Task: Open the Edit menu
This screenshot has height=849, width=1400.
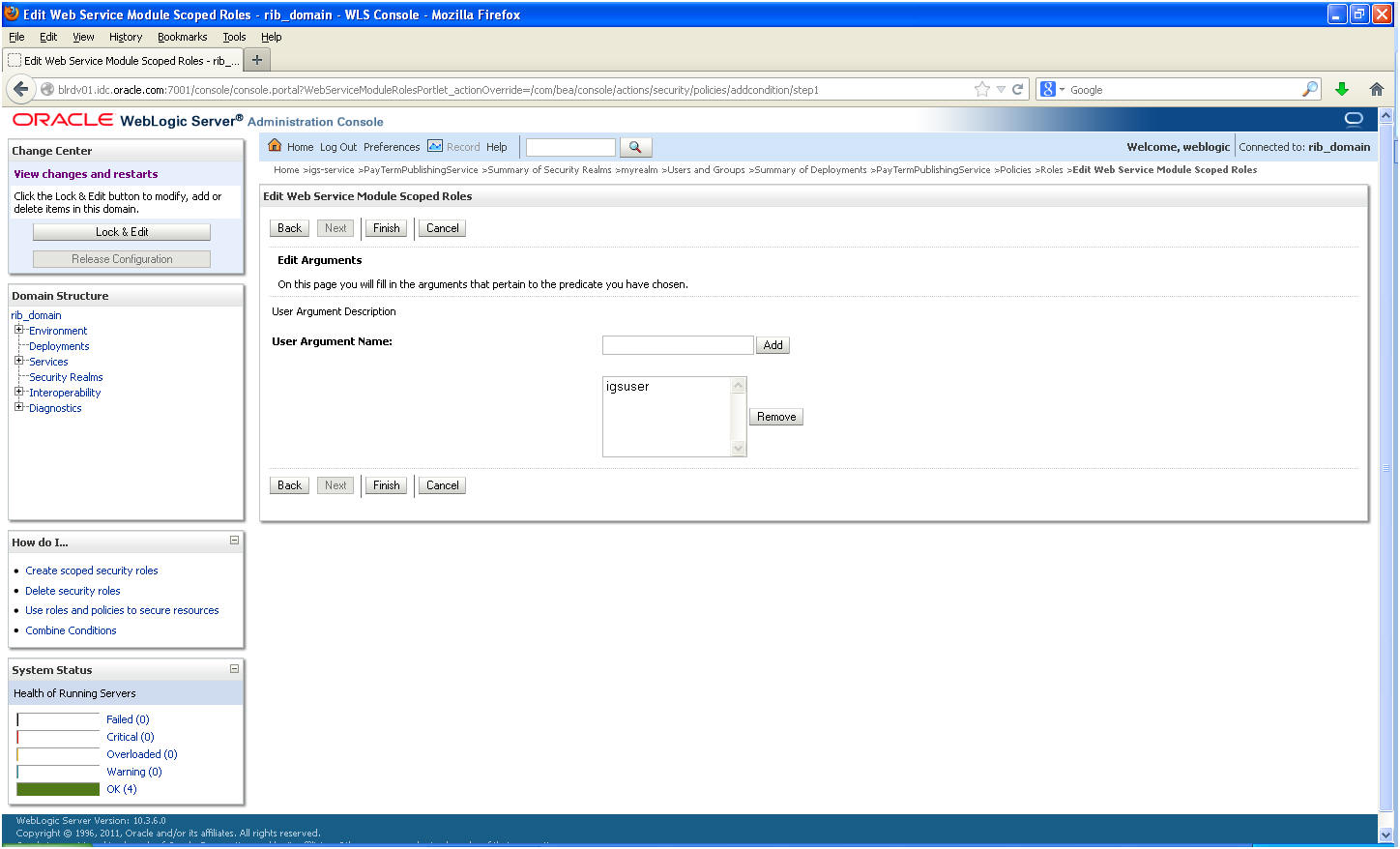Action: (48, 37)
